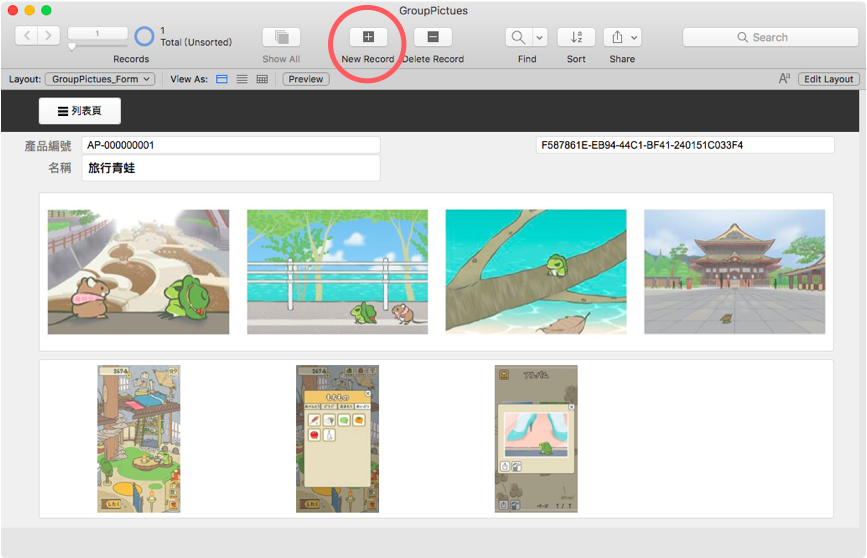Open the GroupPictues_Form layout dropdown
Viewport: 867px width, 558px height.
[x=100, y=79]
